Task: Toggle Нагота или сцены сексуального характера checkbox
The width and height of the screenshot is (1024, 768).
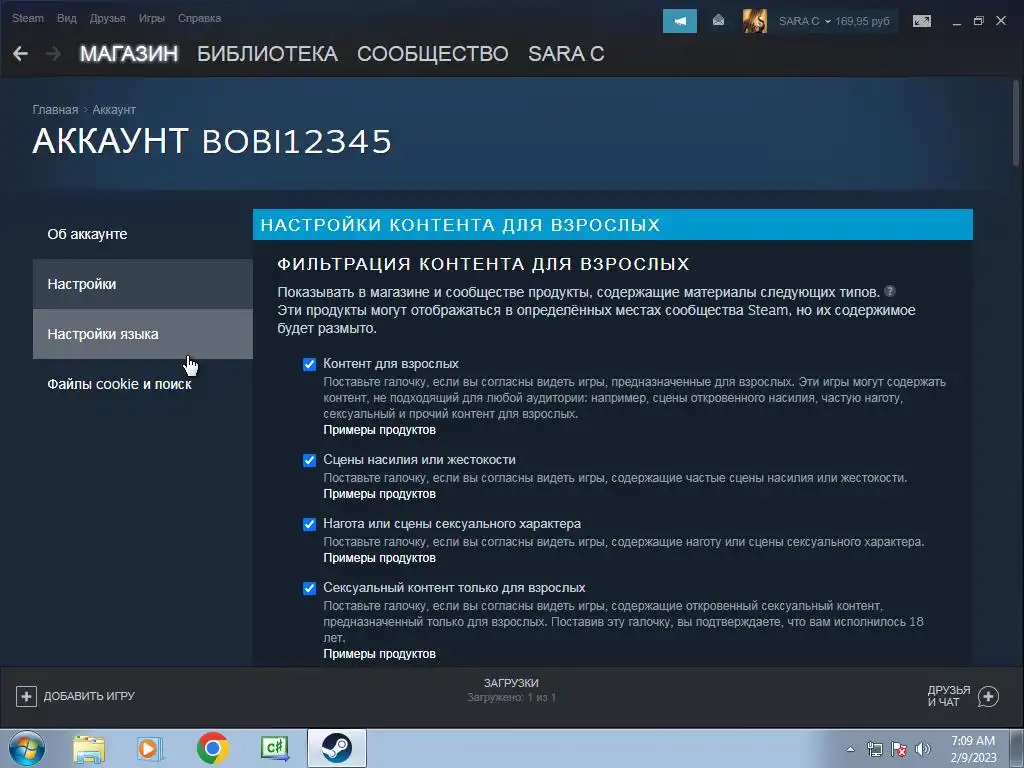Action: [310, 524]
